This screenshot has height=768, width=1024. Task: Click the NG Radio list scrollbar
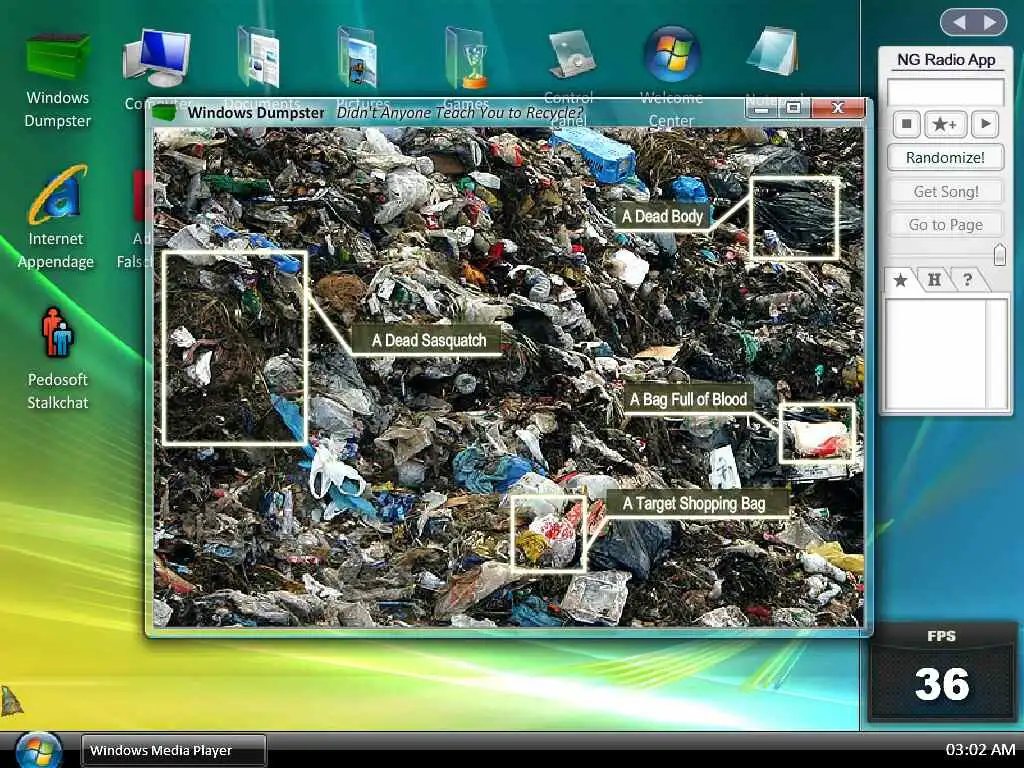click(x=997, y=353)
